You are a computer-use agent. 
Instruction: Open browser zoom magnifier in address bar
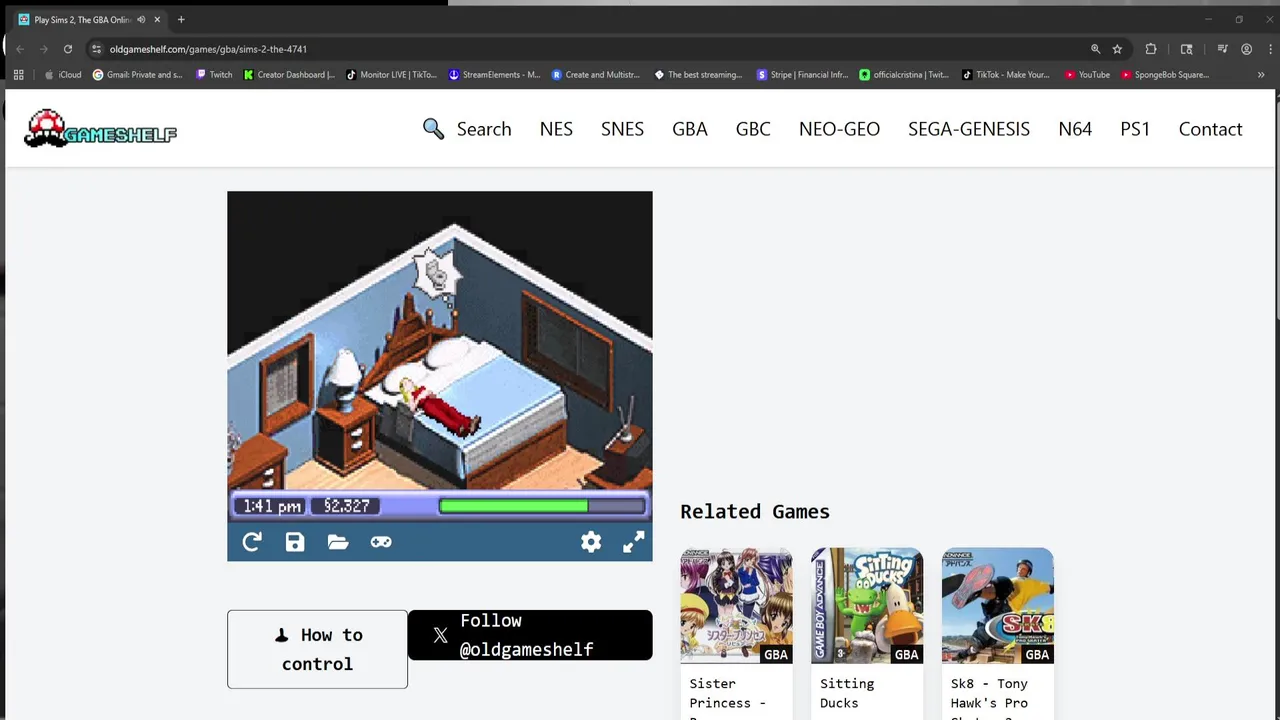pyautogui.click(x=1095, y=49)
